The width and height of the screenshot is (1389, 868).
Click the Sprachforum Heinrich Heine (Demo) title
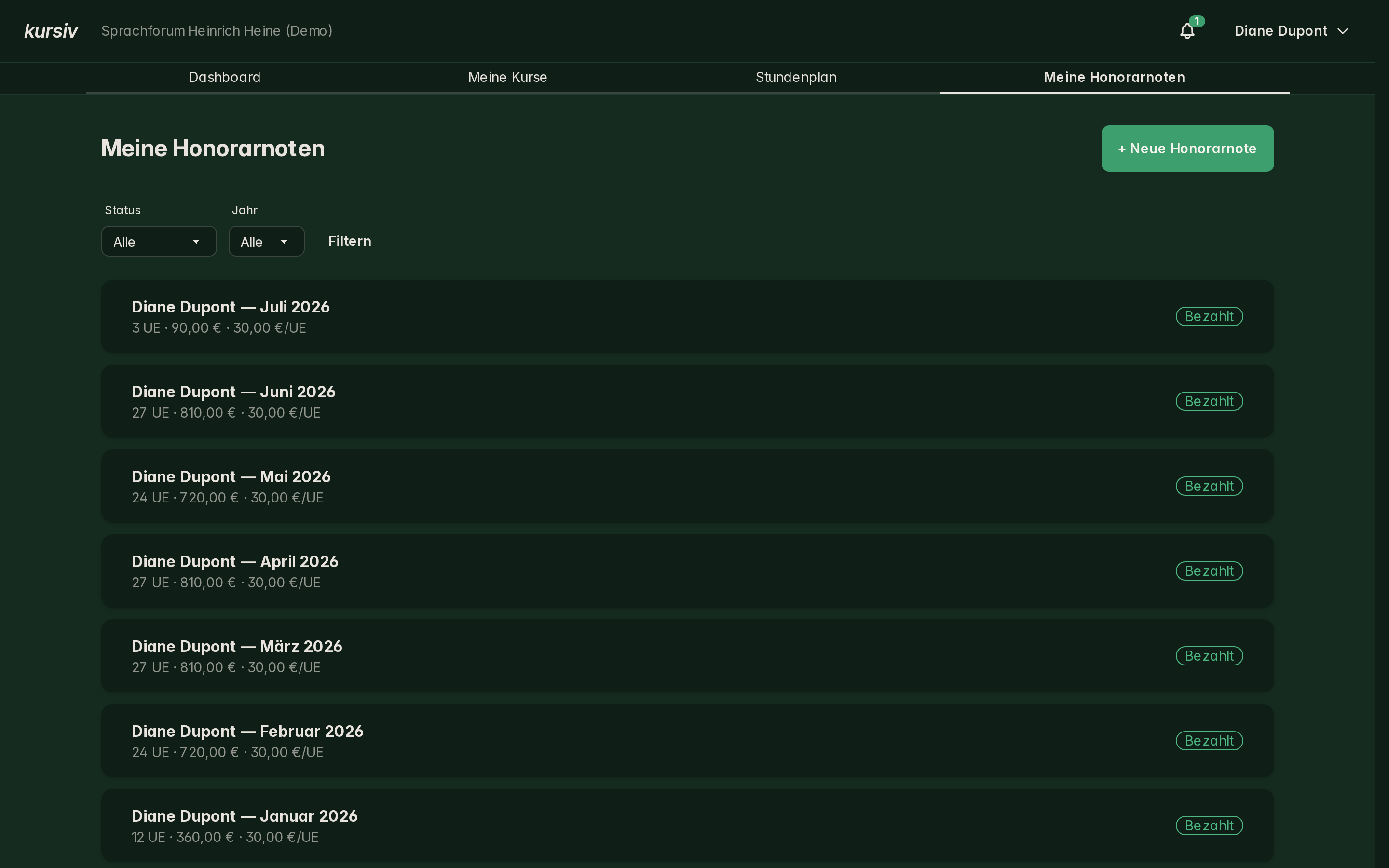click(217, 31)
